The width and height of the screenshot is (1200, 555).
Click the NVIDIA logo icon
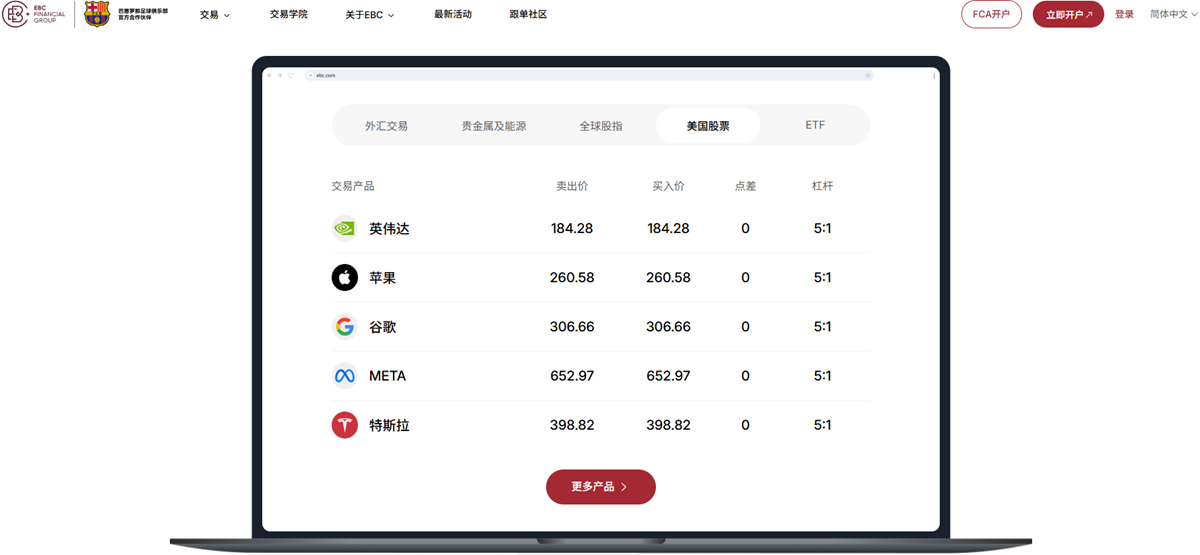pyautogui.click(x=344, y=228)
